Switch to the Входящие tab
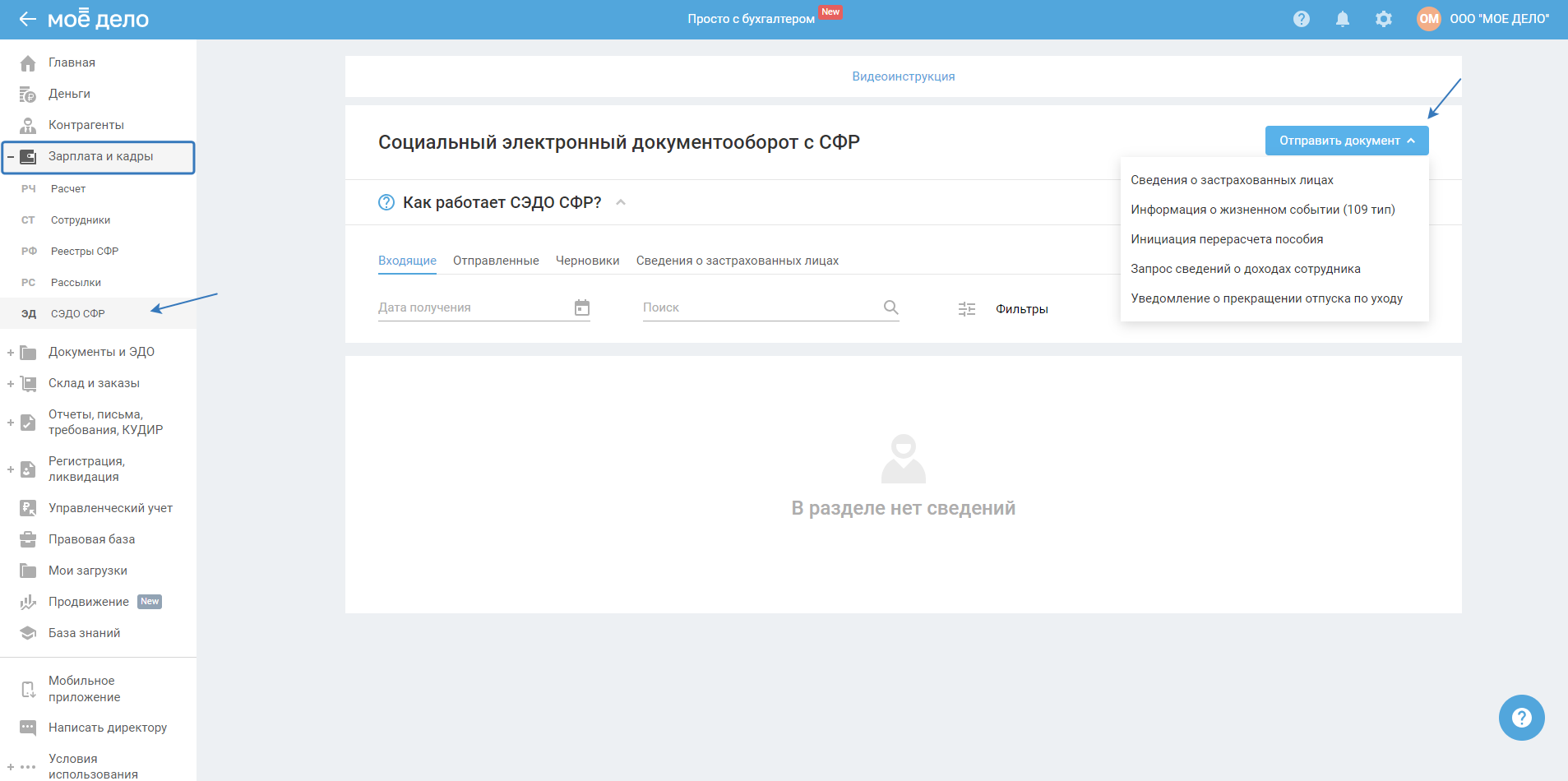Screen dimensions: 1568x781 click(407, 261)
